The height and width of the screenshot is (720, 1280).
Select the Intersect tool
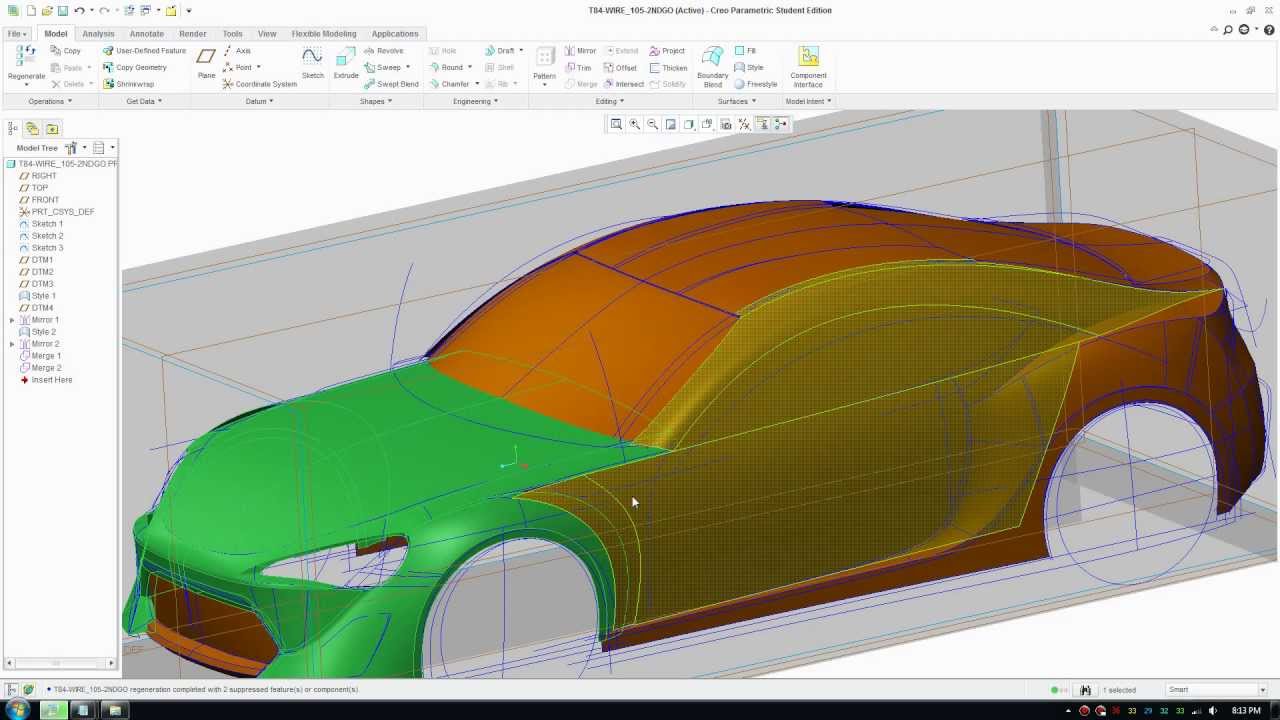623,84
